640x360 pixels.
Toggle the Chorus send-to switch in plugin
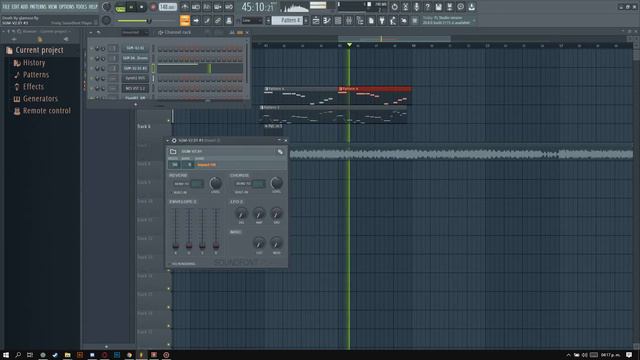pos(259,184)
